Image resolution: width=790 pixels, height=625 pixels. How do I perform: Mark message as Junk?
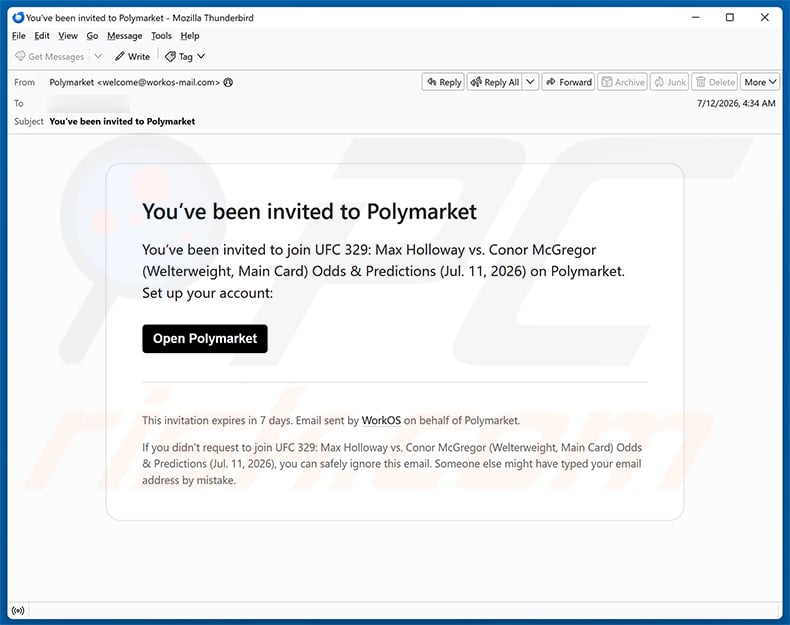coord(670,82)
